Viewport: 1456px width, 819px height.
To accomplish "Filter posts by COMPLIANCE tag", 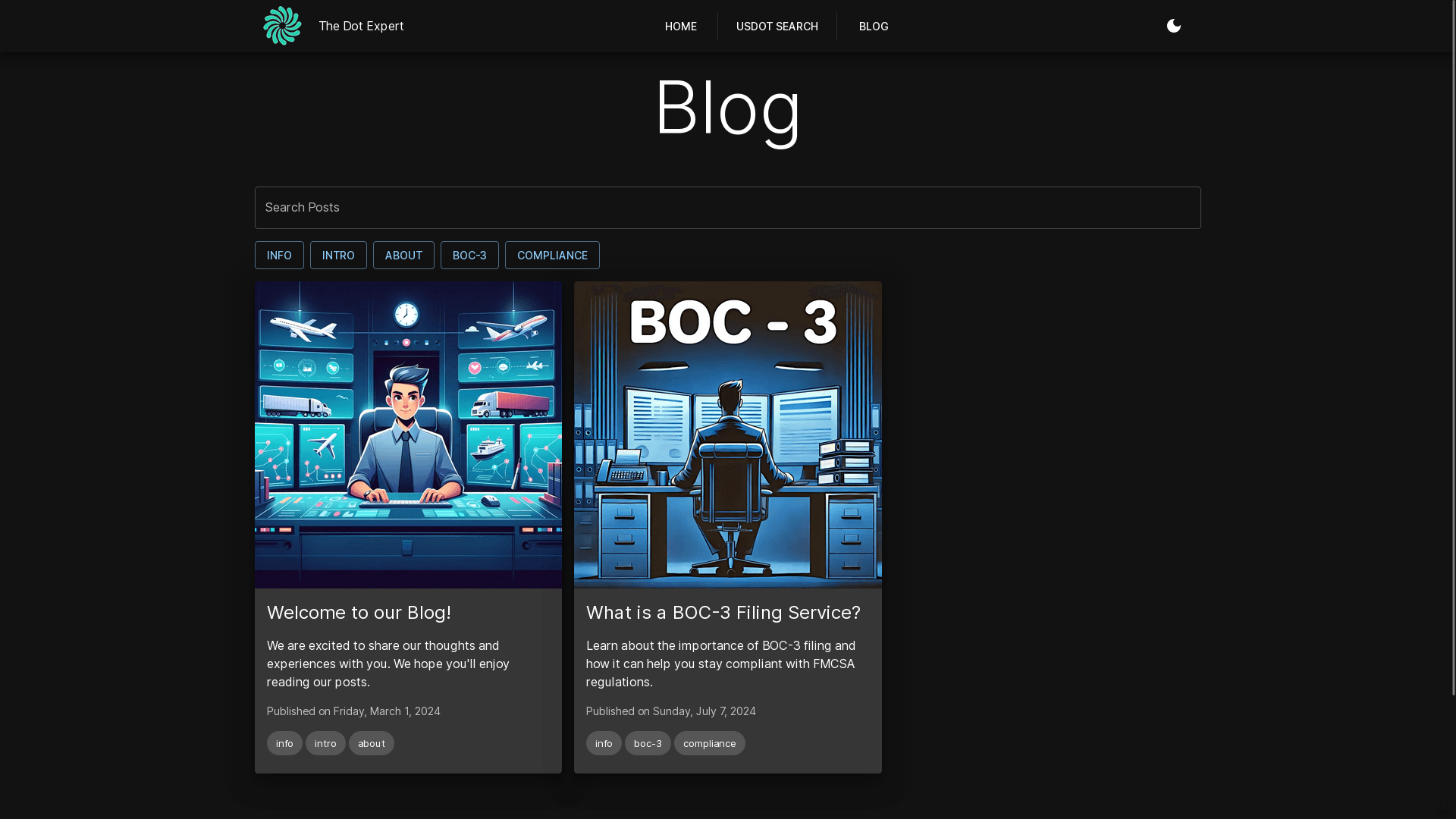I will 552,256.
